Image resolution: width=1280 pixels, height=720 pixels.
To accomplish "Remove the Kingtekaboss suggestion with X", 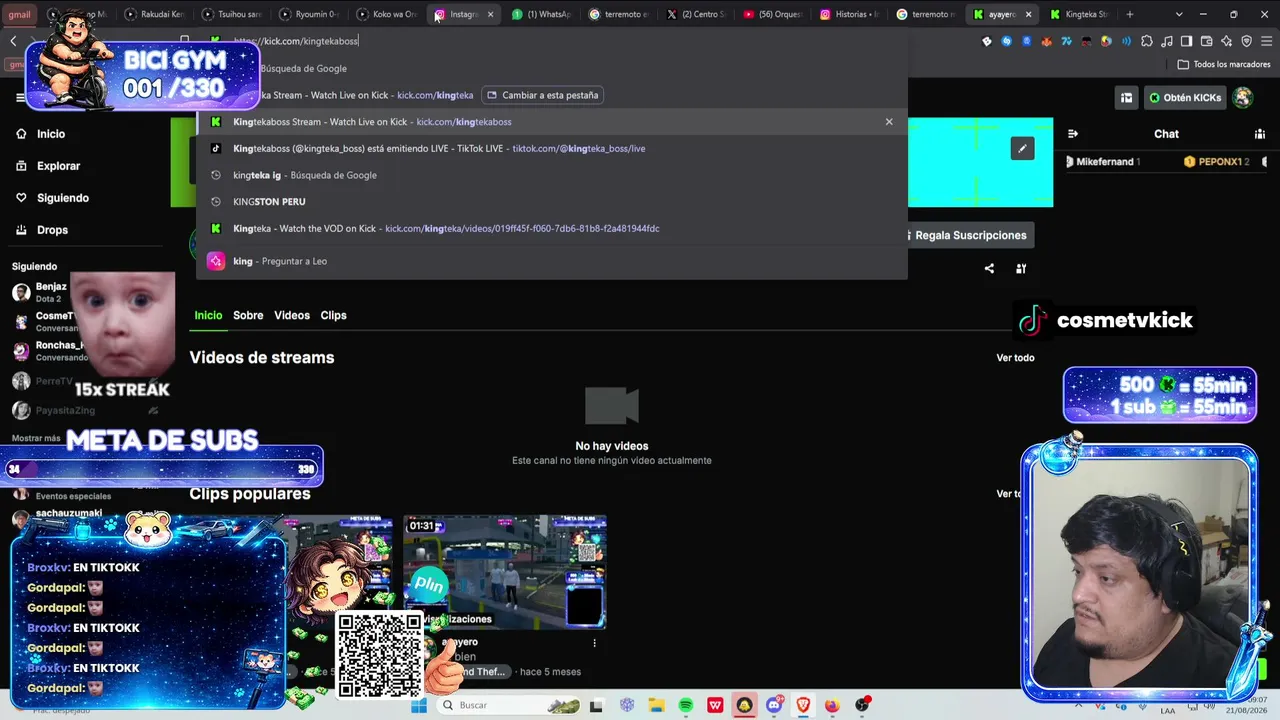I will click(x=889, y=122).
